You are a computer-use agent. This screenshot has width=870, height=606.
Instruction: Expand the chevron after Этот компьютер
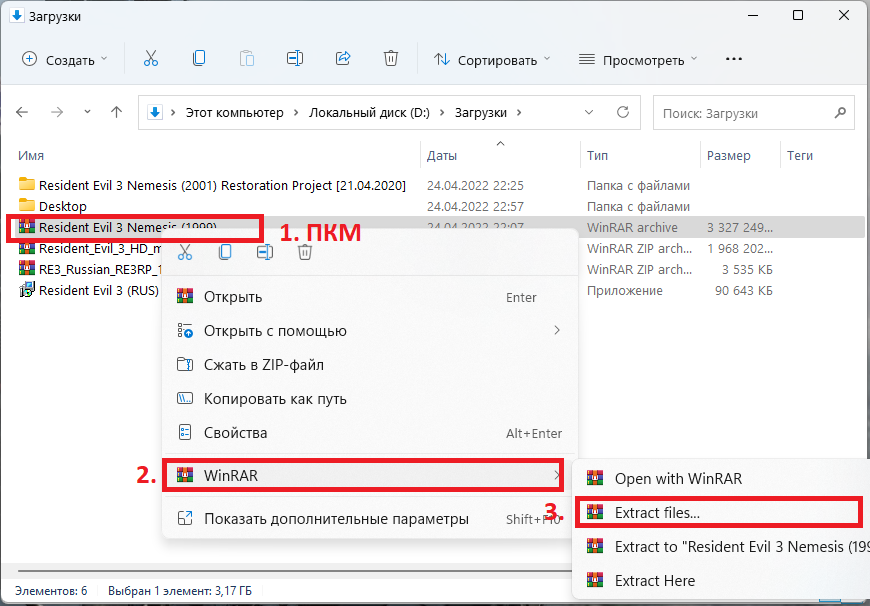tap(296, 113)
